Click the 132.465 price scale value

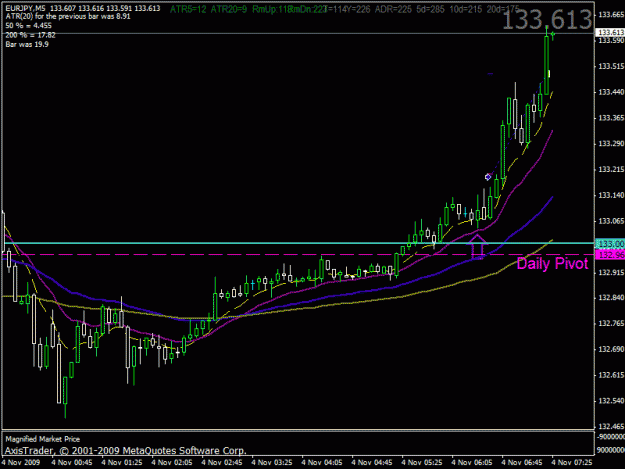611,427
